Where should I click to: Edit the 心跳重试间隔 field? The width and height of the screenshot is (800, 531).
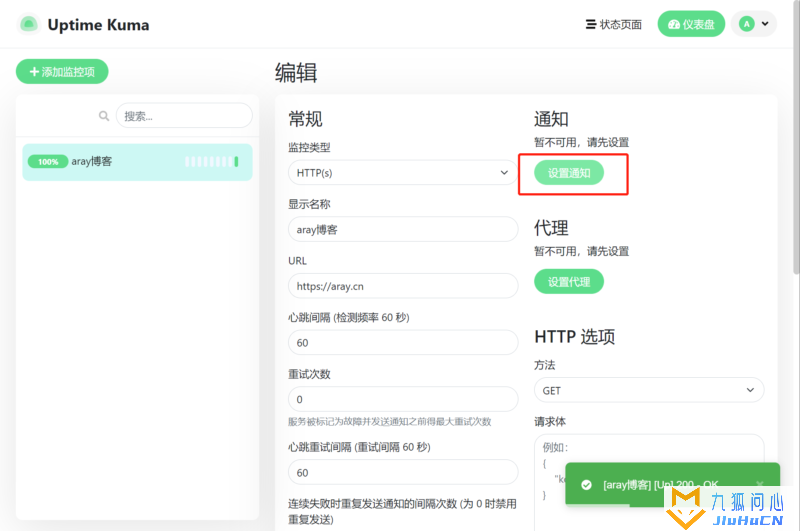click(x=403, y=473)
